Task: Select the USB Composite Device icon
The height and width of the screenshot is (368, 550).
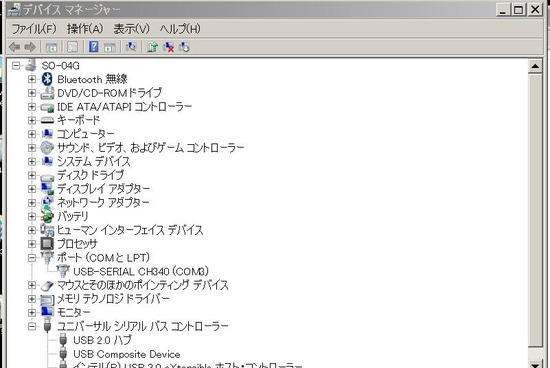Action: click(63, 354)
